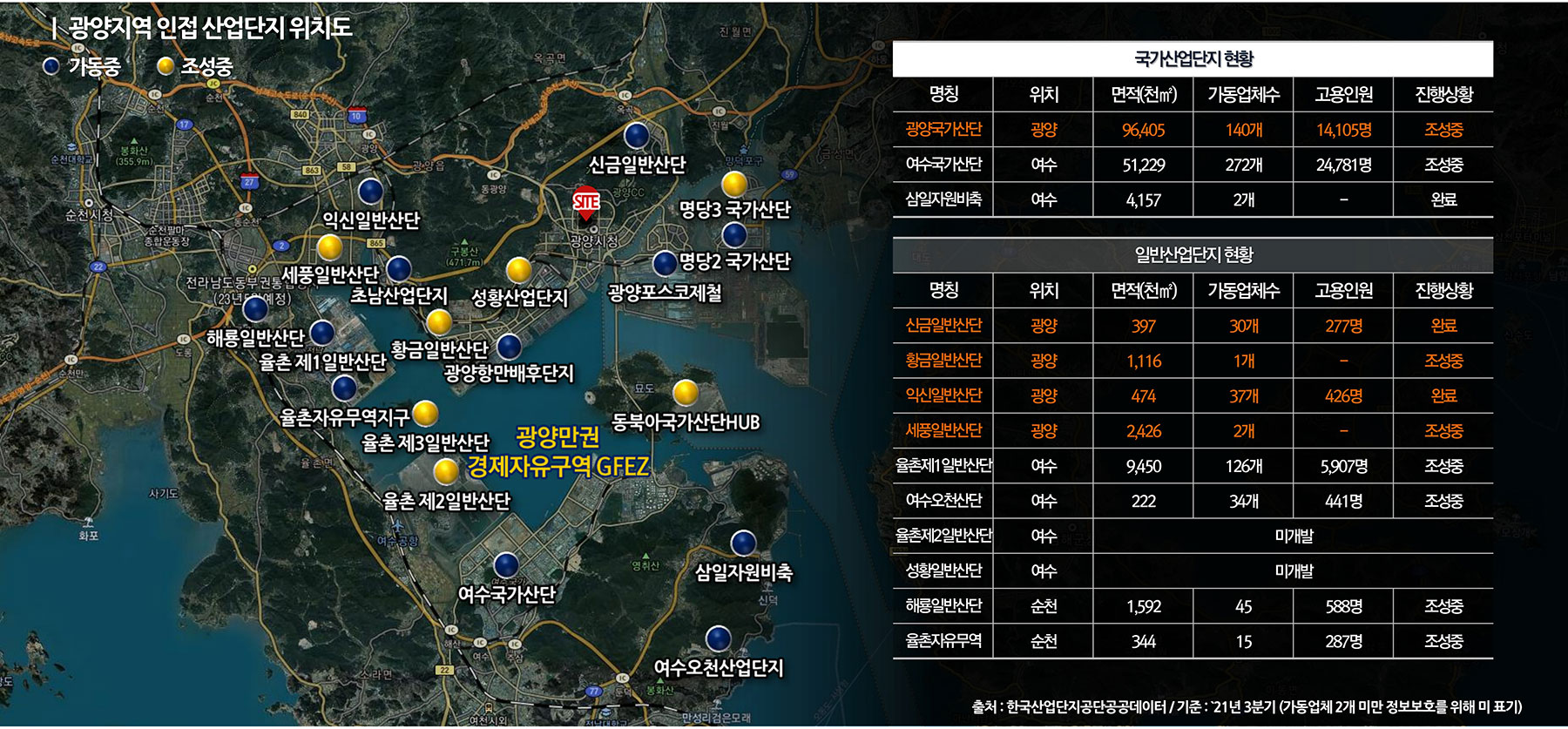Select 해룡일반산단 name cell in the table
Screen dimensions: 1568x729
point(943,605)
